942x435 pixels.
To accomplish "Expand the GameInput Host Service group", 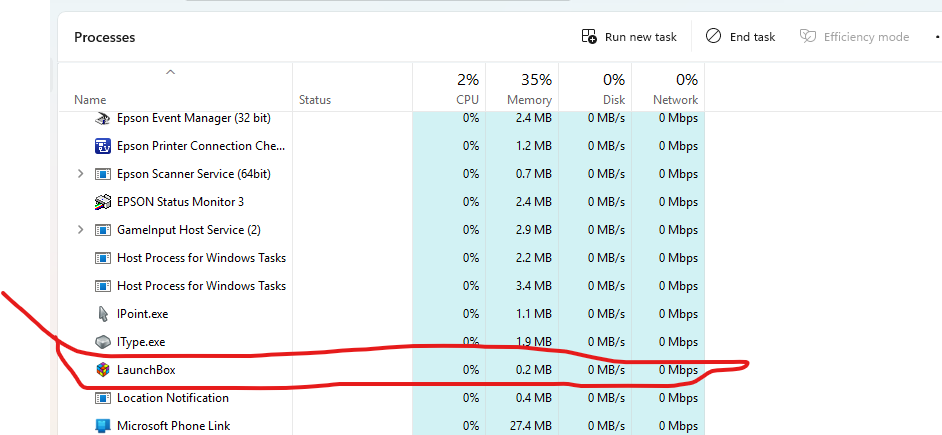I will pos(81,230).
